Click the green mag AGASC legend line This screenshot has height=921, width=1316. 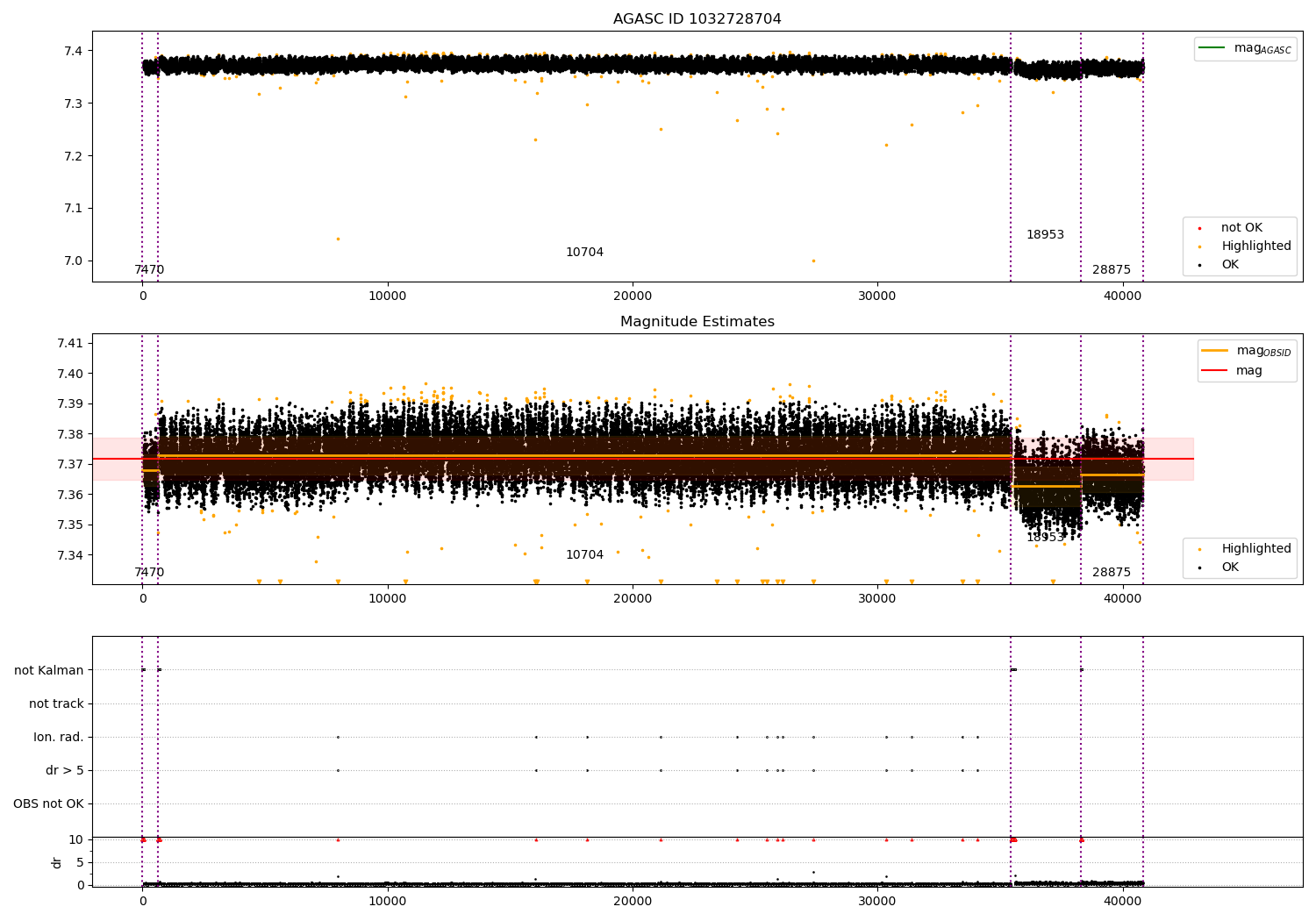[x=1212, y=48]
